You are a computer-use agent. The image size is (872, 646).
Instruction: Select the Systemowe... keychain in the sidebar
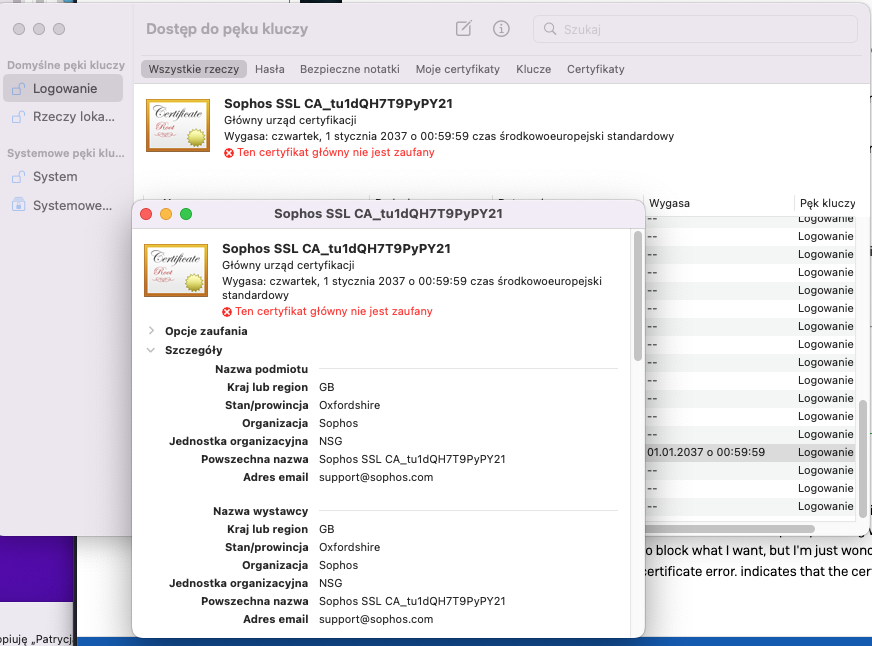click(63, 206)
